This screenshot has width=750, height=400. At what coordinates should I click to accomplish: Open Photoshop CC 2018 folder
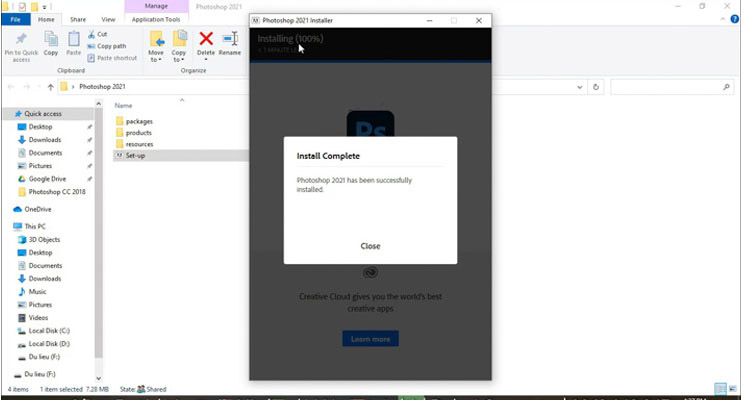tap(56, 191)
